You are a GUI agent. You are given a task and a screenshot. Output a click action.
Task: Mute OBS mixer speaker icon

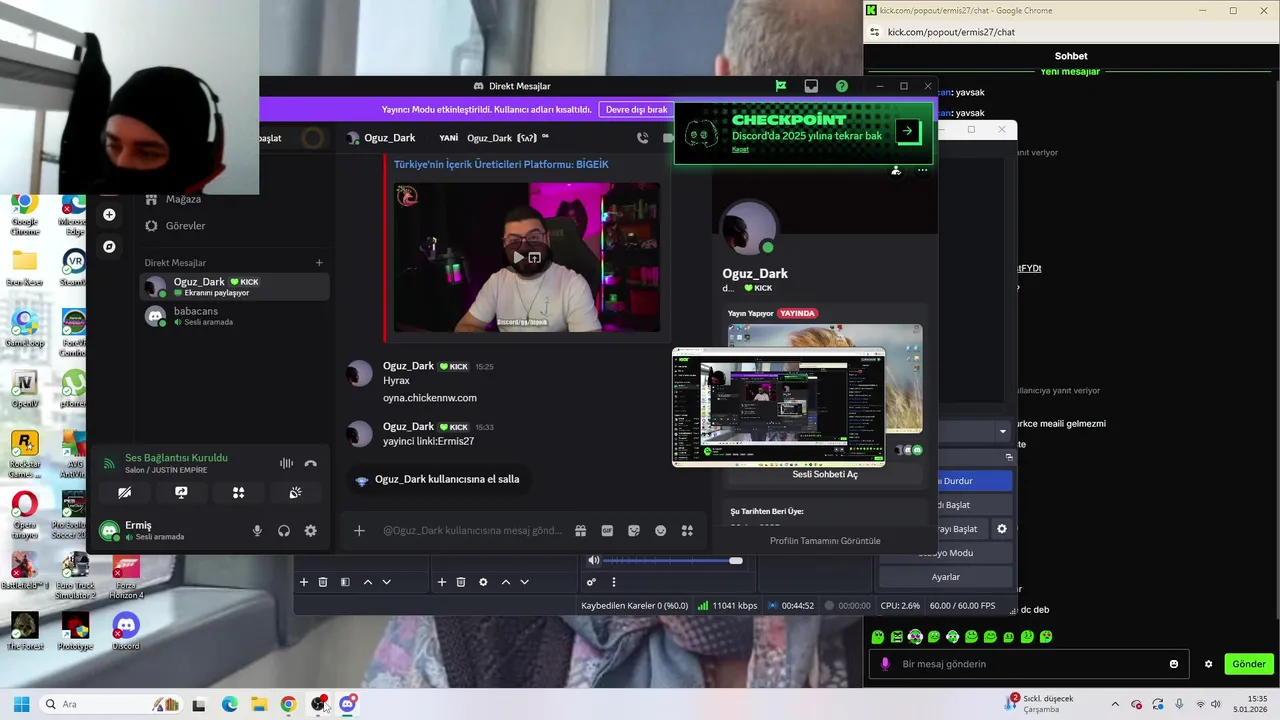tap(593, 561)
